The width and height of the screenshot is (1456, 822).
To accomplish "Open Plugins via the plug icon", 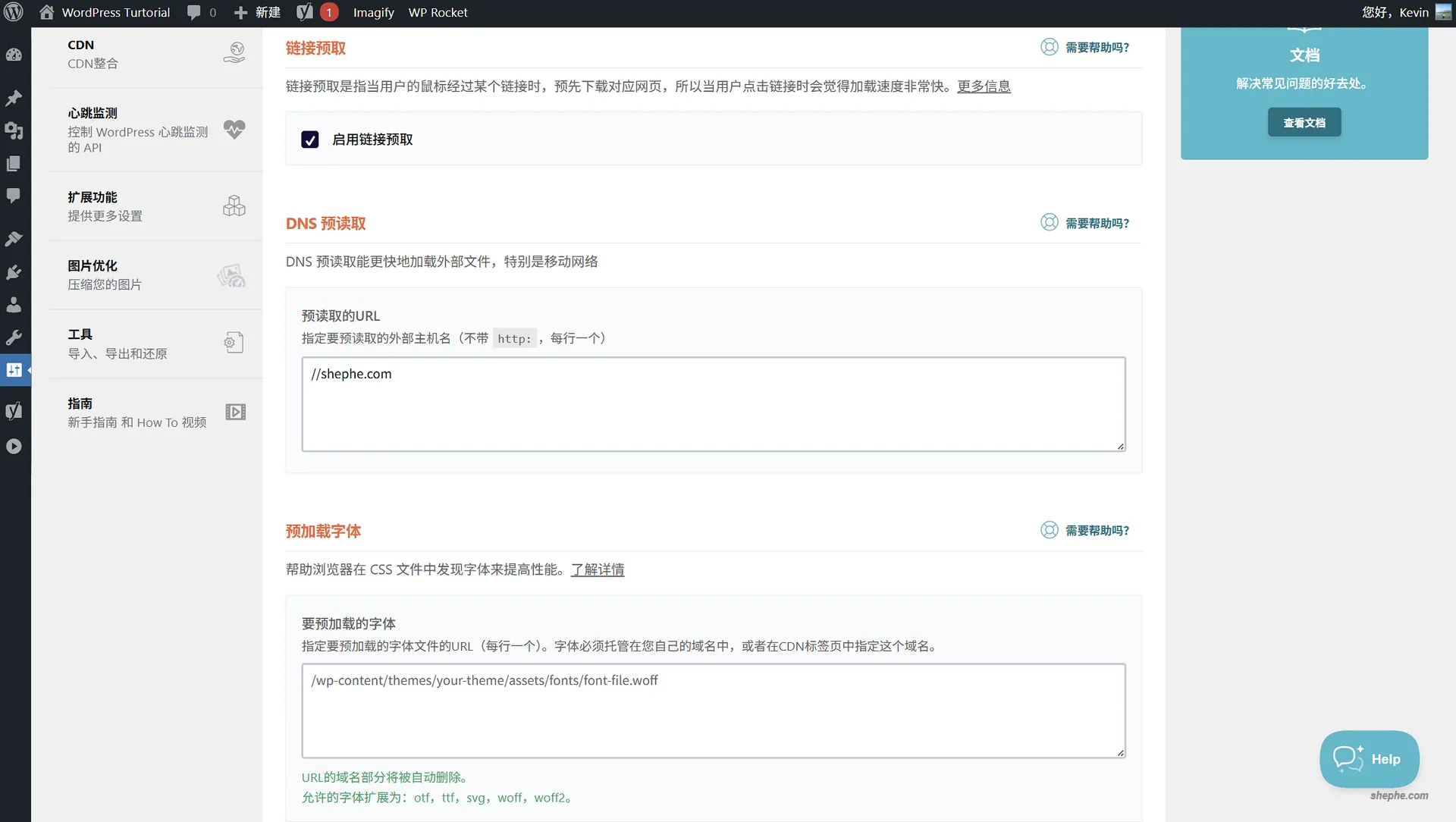I will 14,272.
